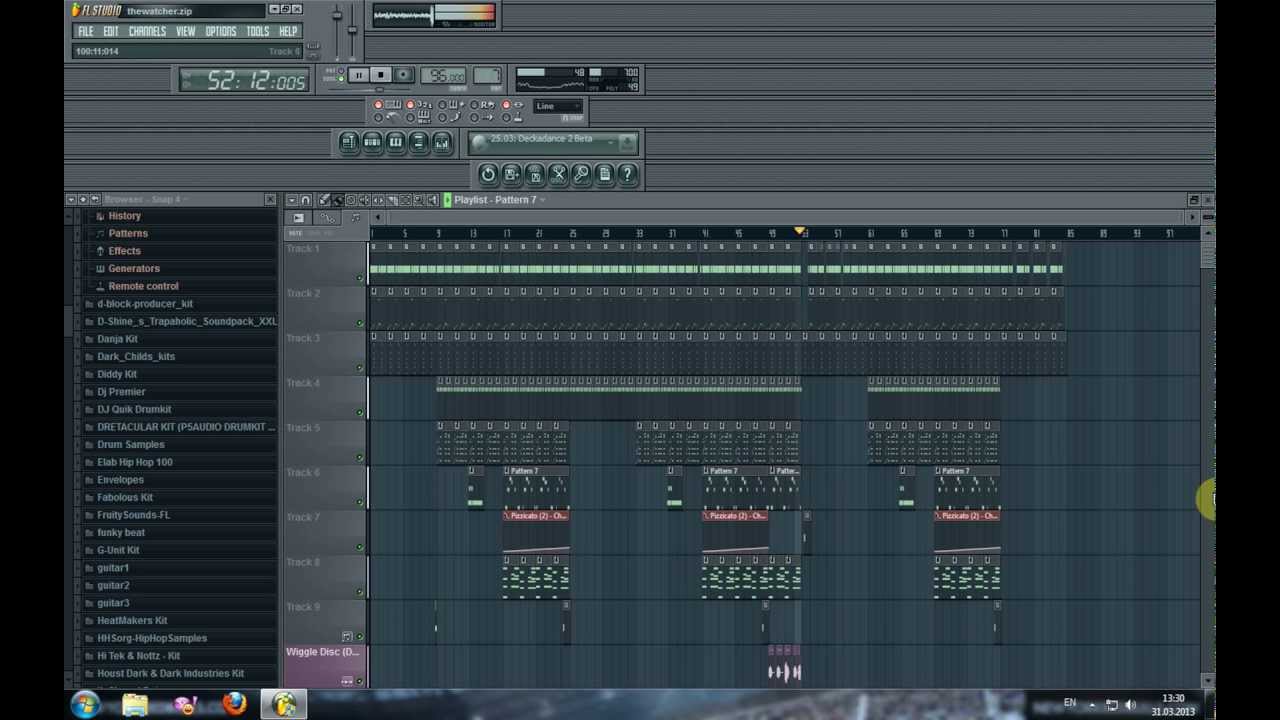
Task: Open the Drum Samples folder
Action: click(130, 444)
